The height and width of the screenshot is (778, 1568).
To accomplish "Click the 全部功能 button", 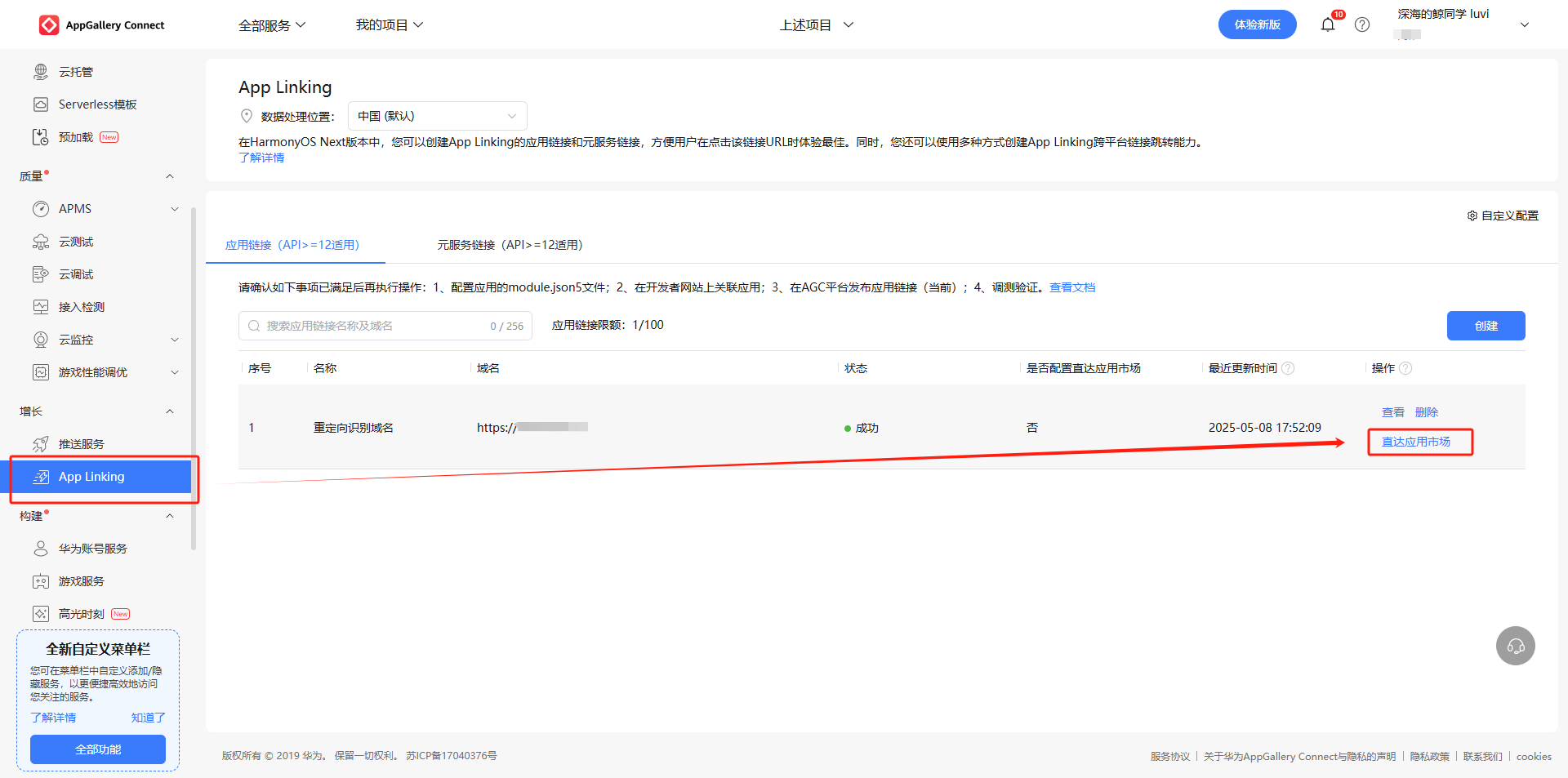I will [x=98, y=749].
